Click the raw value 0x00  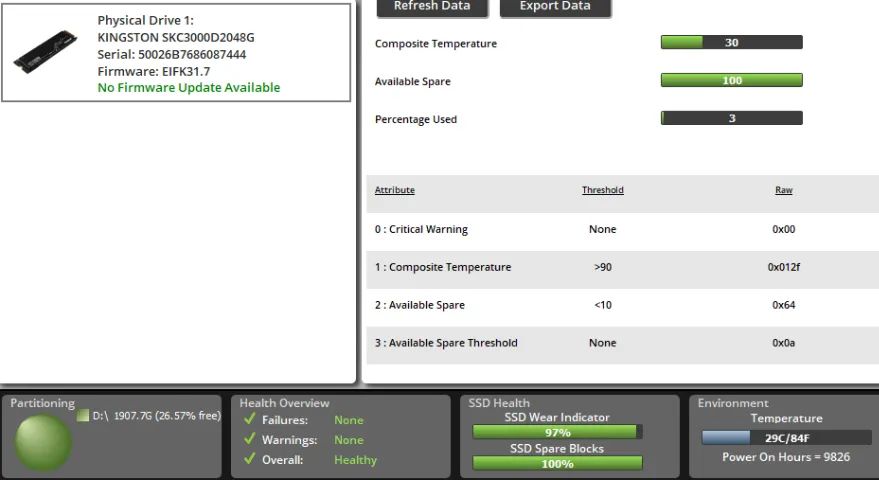[x=784, y=229]
